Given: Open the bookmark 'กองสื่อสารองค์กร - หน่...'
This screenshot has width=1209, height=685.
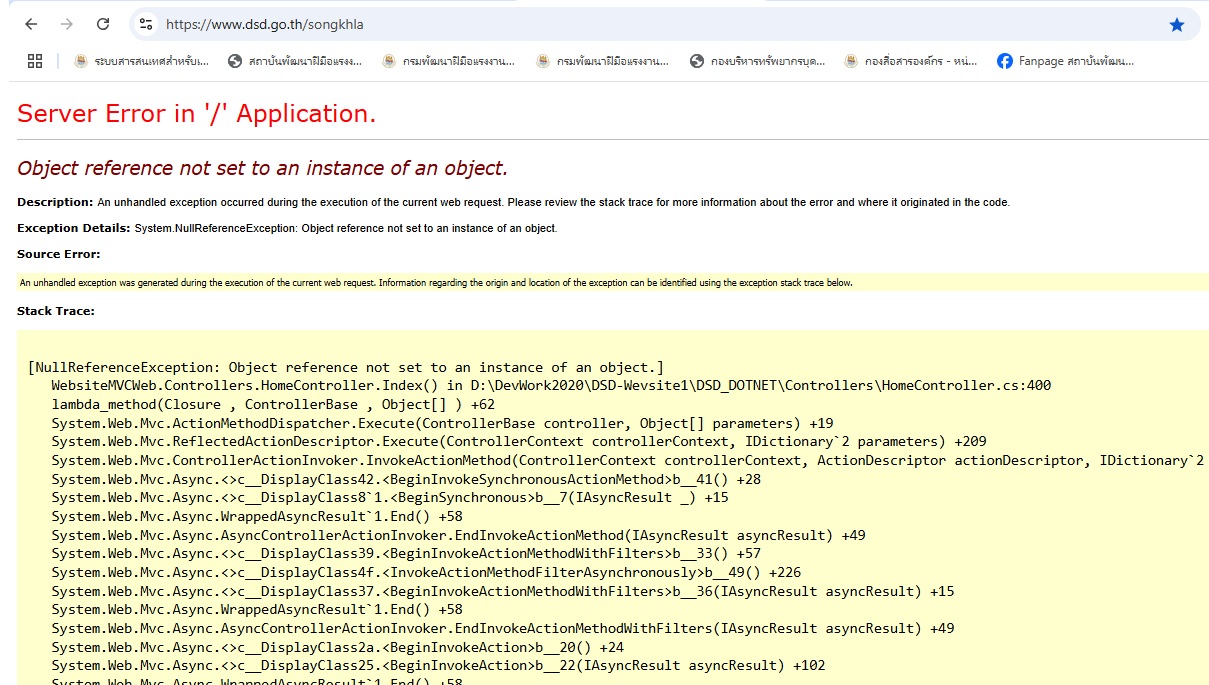Looking at the screenshot, I should click(912, 61).
